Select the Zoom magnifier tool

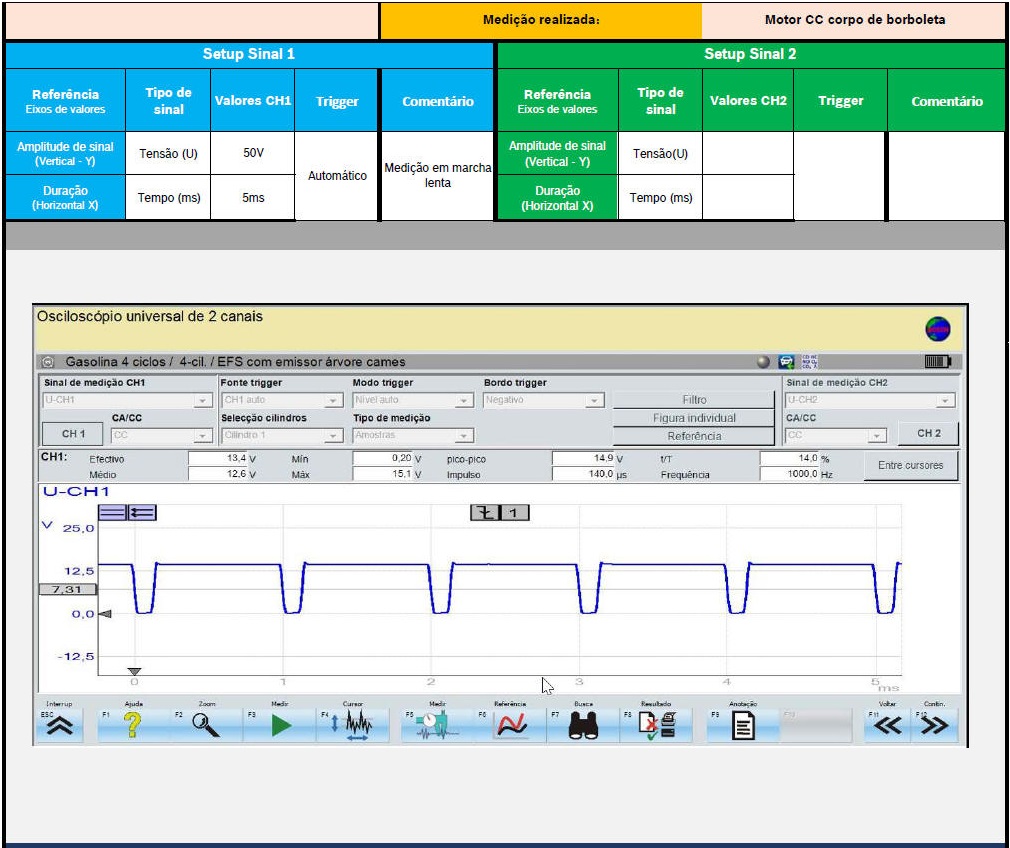(x=206, y=727)
